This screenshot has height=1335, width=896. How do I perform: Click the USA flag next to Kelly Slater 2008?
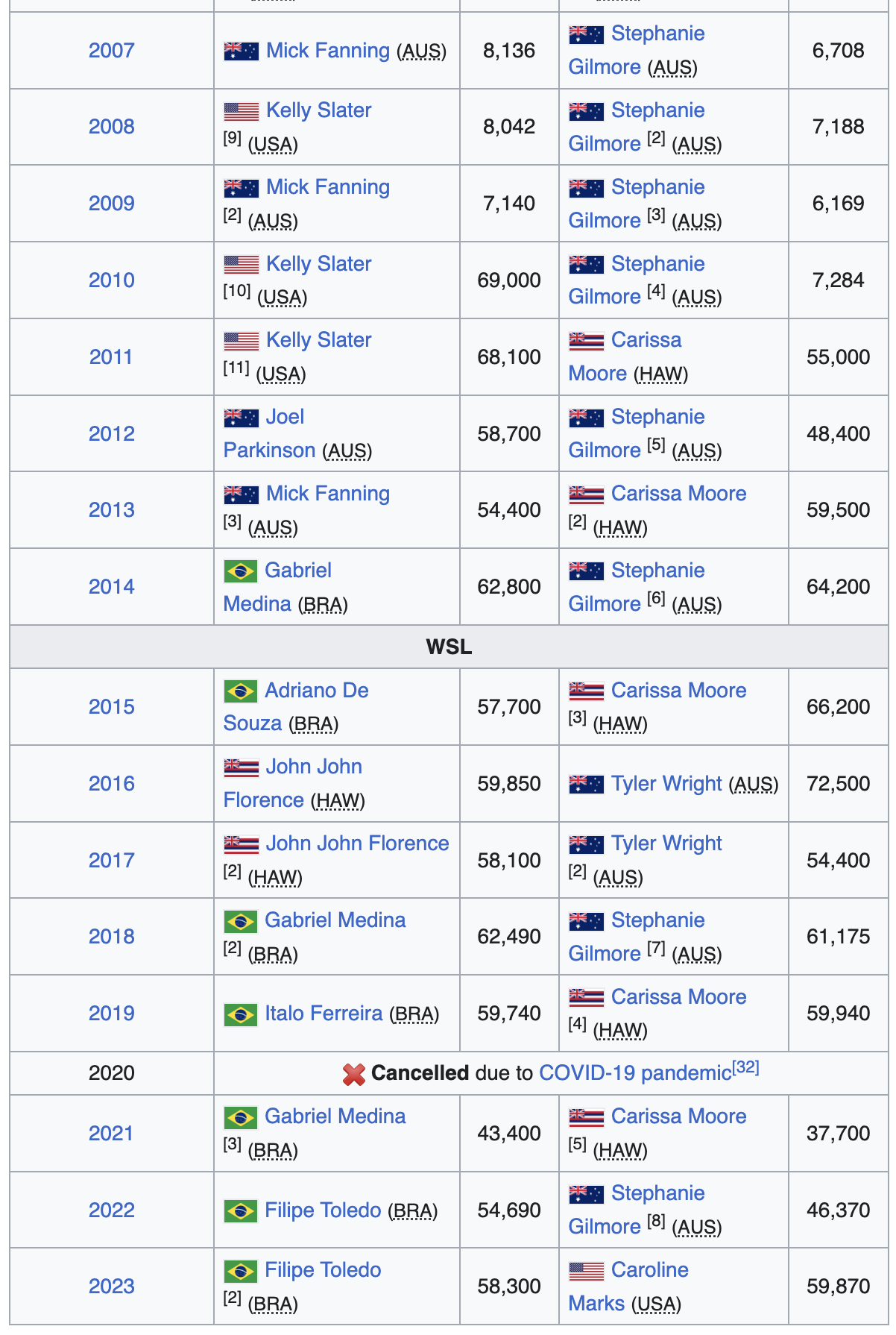(242, 111)
